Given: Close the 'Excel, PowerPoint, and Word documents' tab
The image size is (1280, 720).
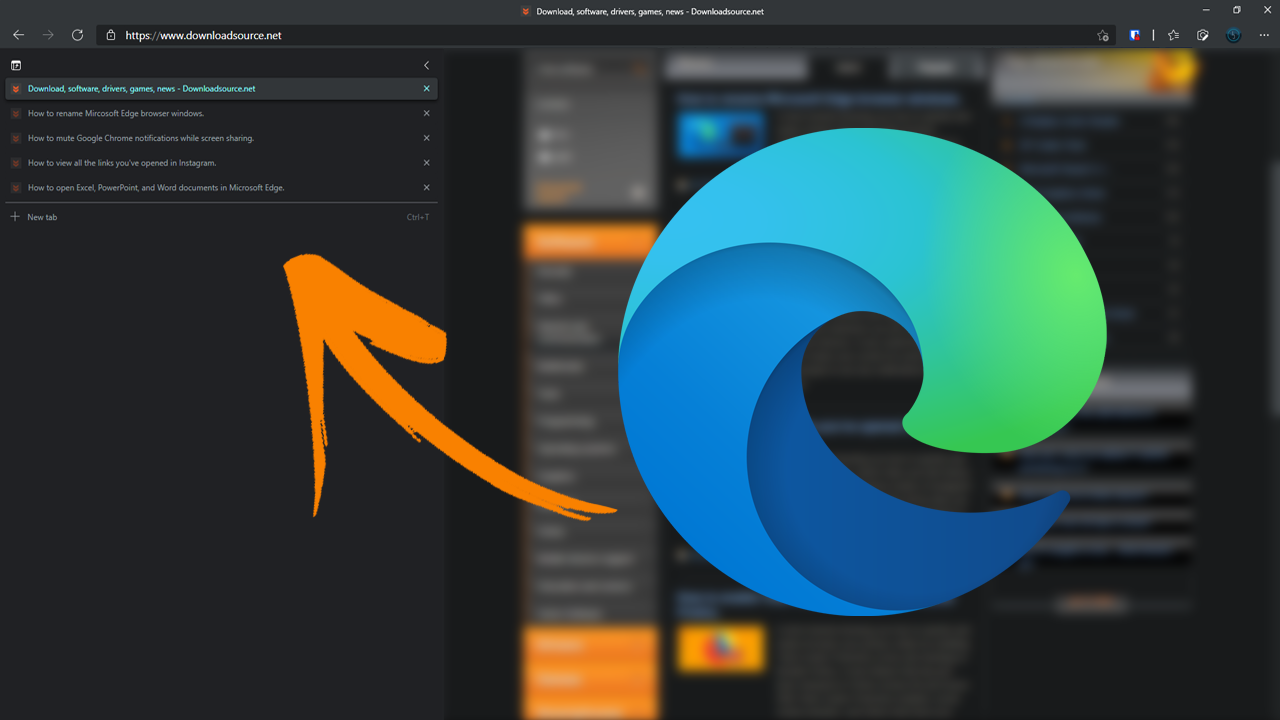Looking at the screenshot, I should pyautogui.click(x=427, y=188).
